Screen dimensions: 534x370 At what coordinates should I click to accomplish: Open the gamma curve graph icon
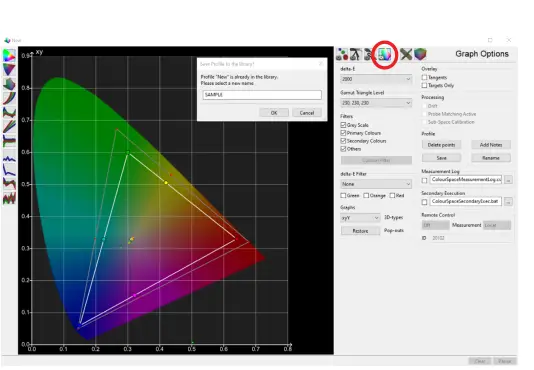[9, 98]
